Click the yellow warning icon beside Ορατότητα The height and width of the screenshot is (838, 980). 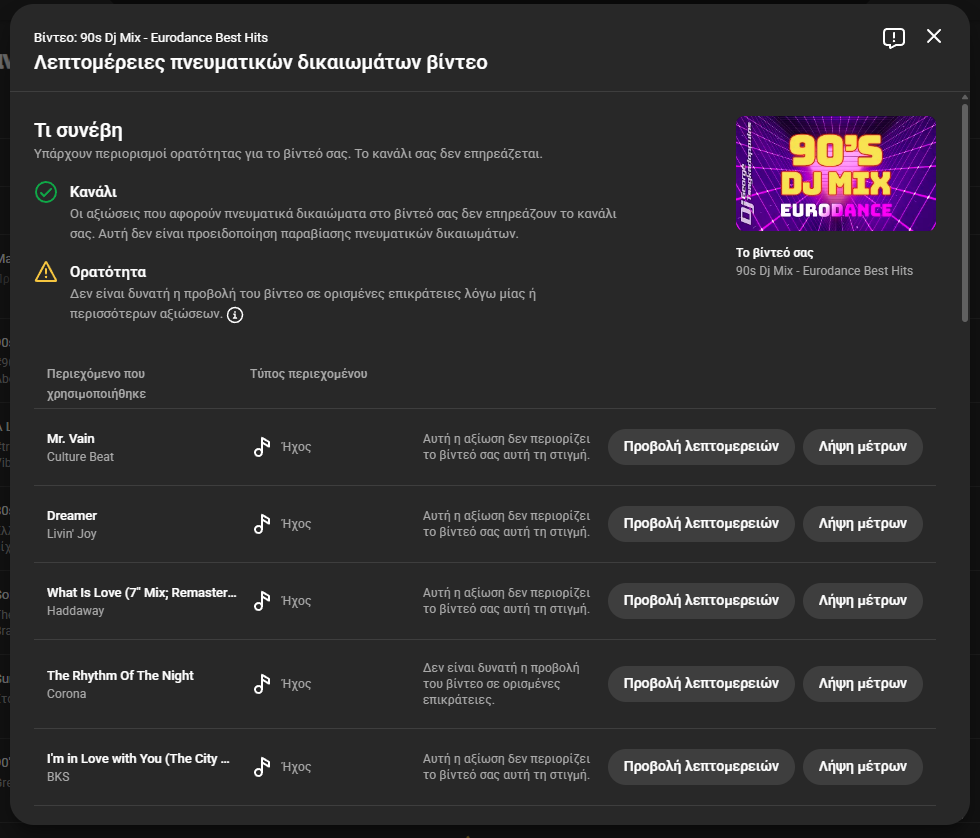point(46,272)
